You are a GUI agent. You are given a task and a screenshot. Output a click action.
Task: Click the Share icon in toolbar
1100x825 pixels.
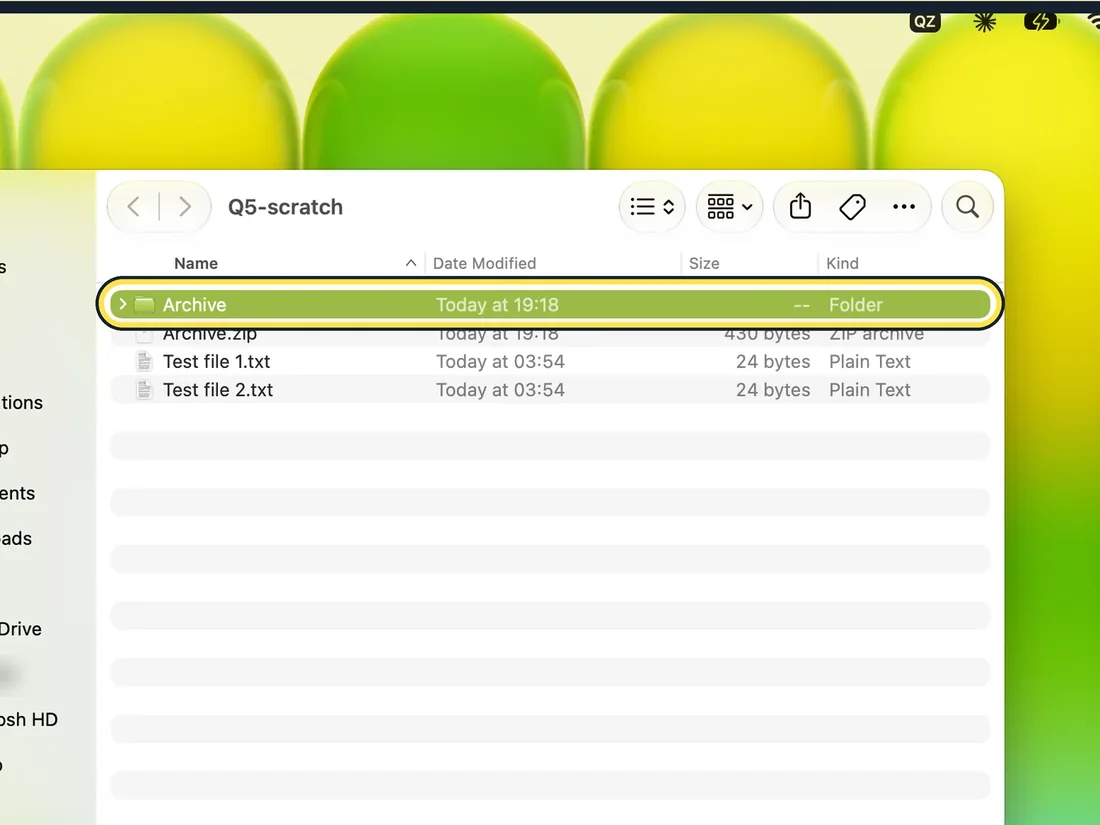coord(800,207)
